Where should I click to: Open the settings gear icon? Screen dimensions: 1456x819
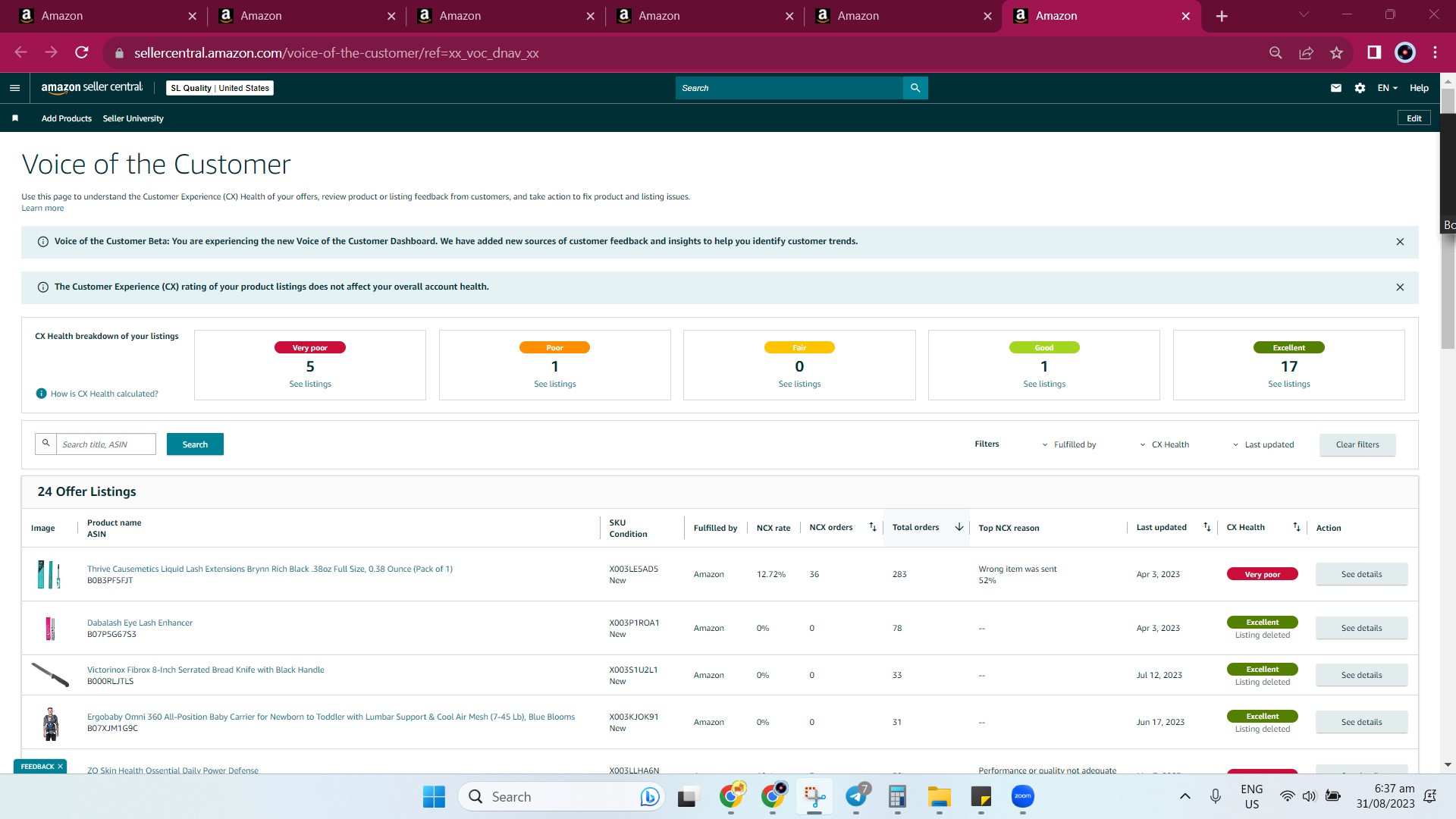click(1360, 88)
